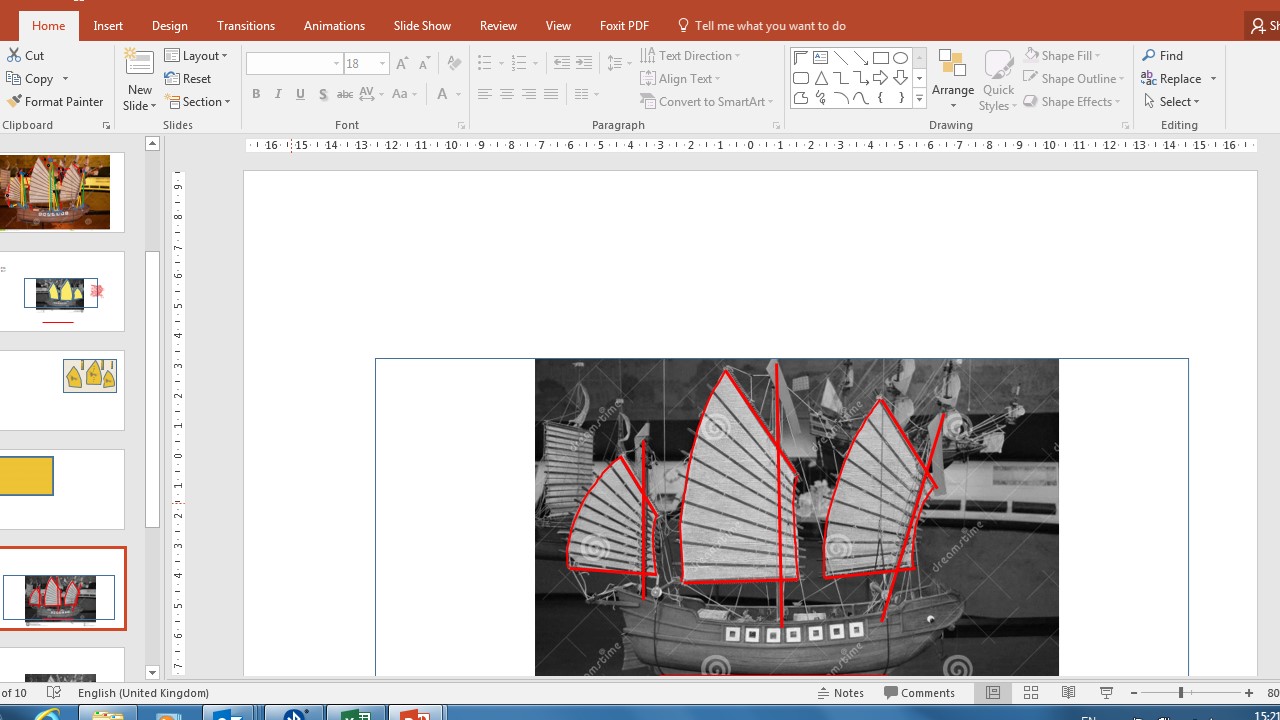The width and height of the screenshot is (1280, 720).
Task: Toggle bold formatting
Action: point(256,94)
